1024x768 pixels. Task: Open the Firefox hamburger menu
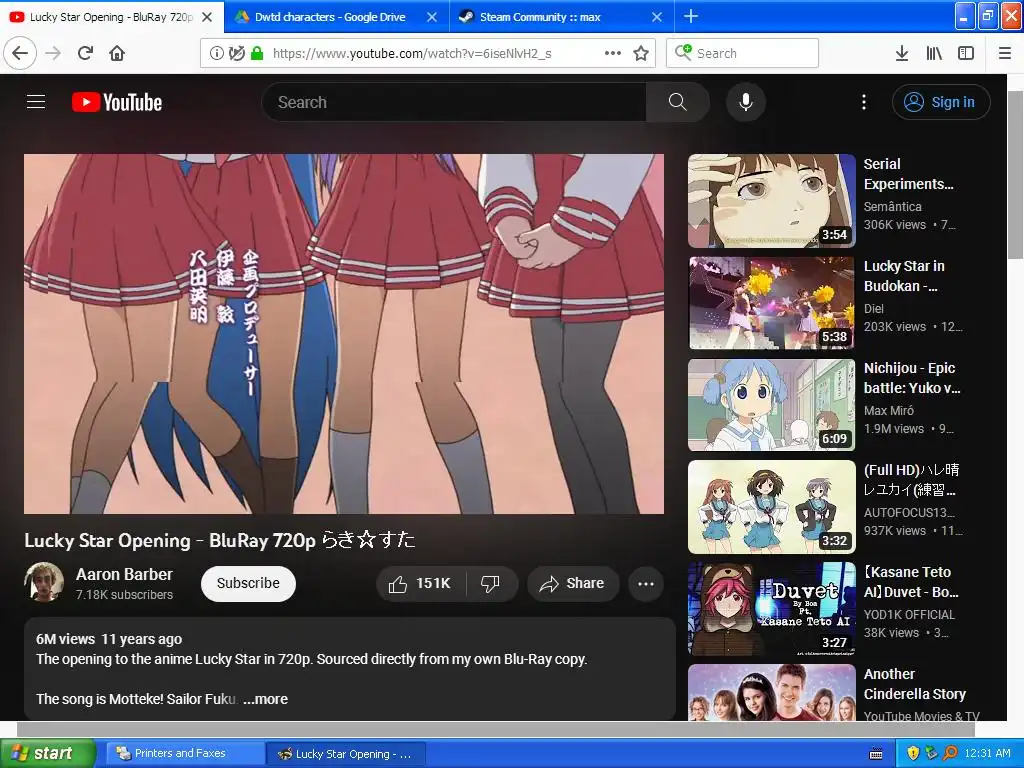pyautogui.click(x=1005, y=54)
